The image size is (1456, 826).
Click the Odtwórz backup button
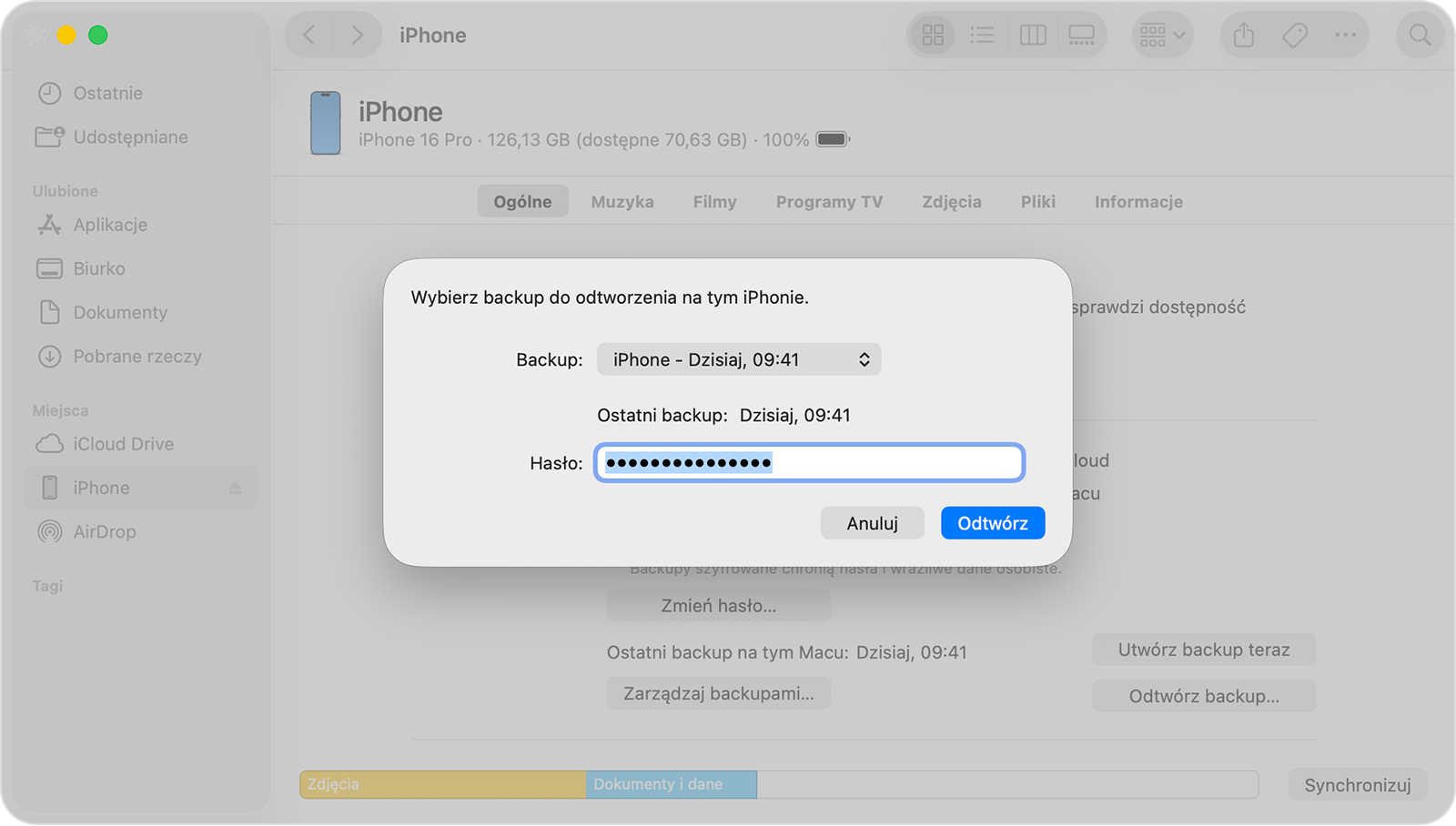pyautogui.click(x=1204, y=696)
